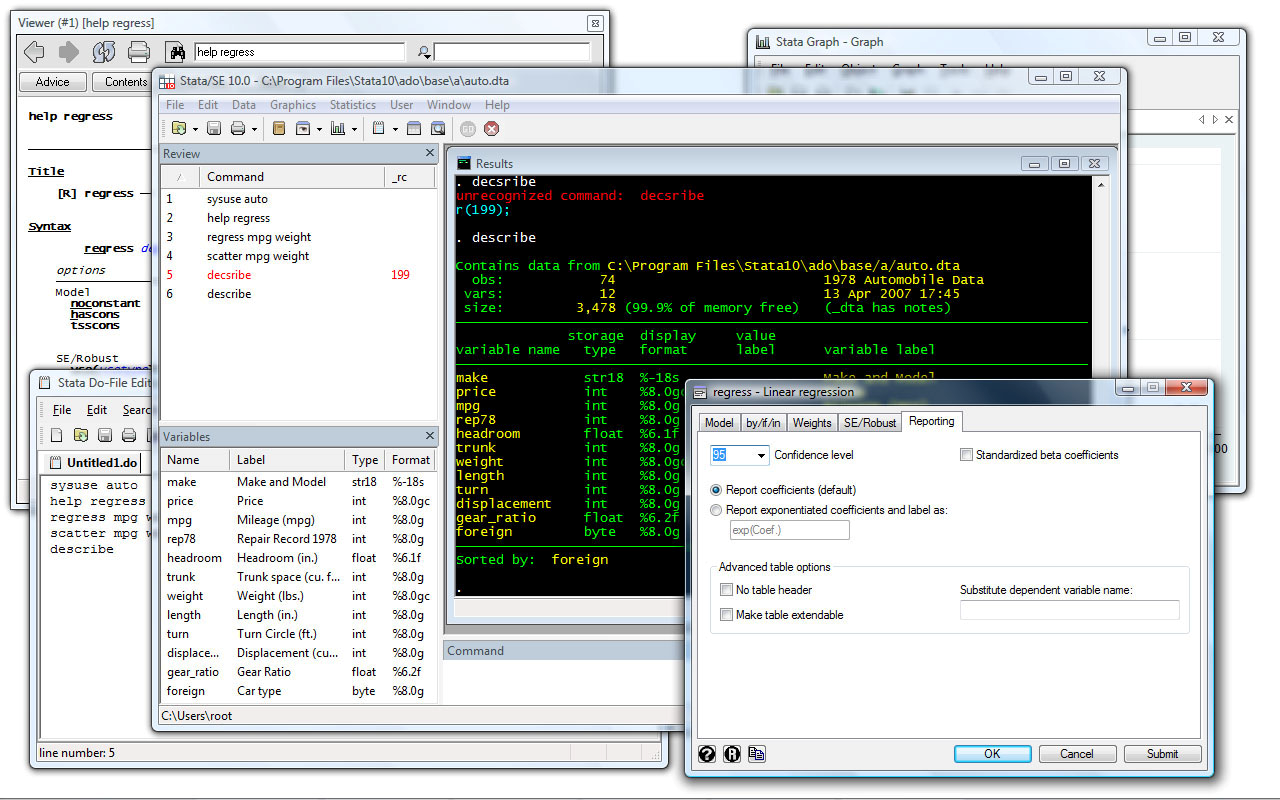Open the Confidence level dropdown

761,455
